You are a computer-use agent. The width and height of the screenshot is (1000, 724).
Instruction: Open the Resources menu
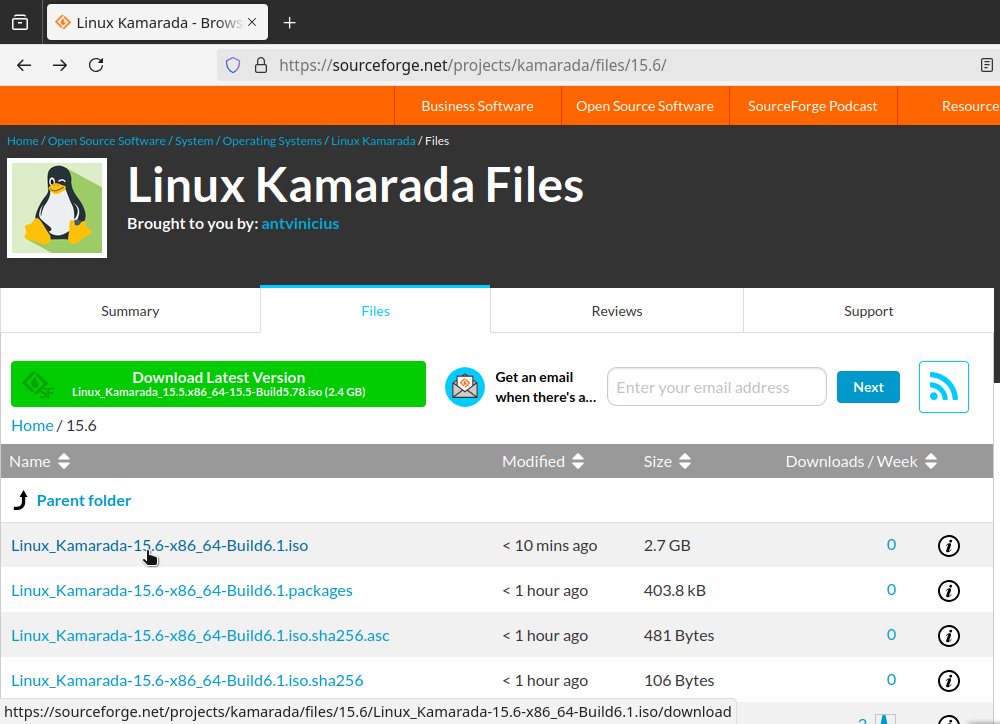coord(969,106)
